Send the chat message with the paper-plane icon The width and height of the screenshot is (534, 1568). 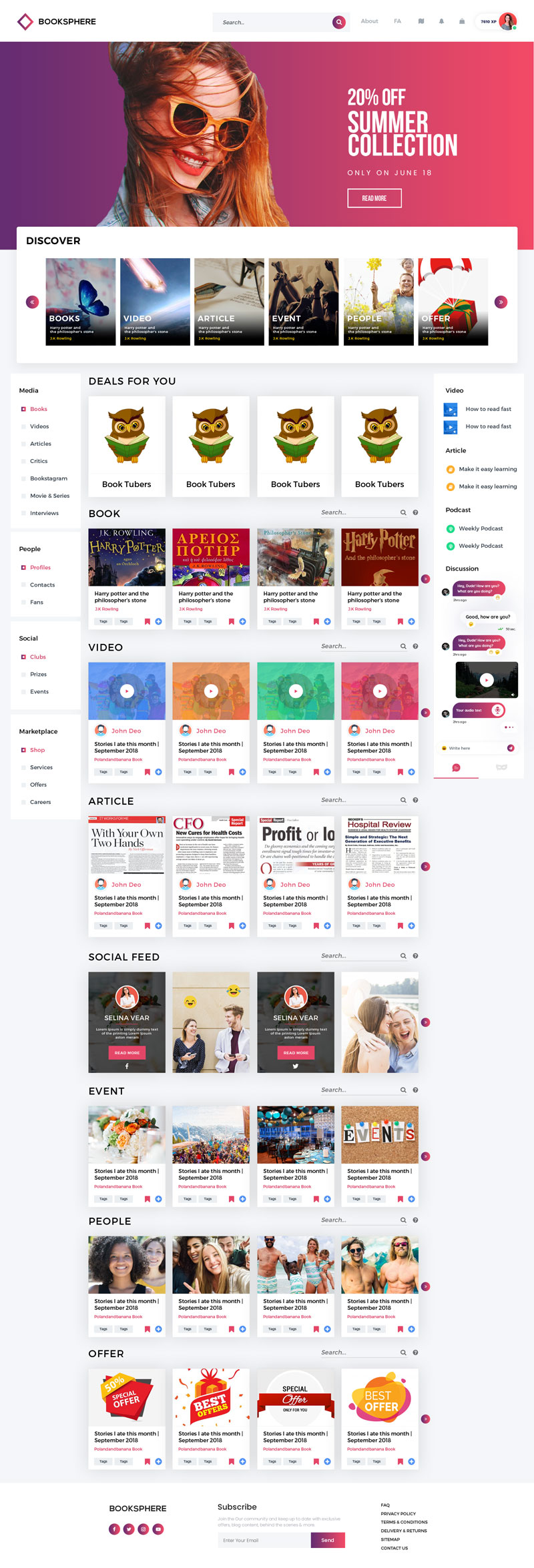click(511, 748)
